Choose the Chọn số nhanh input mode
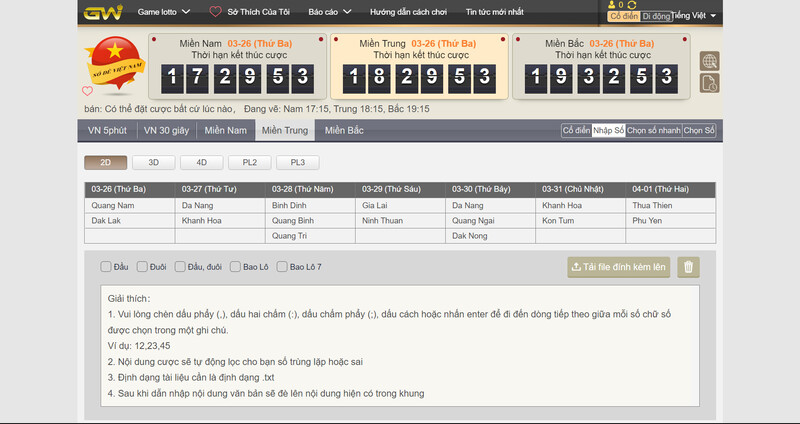The width and height of the screenshot is (800, 424). click(x=654, y=131)
